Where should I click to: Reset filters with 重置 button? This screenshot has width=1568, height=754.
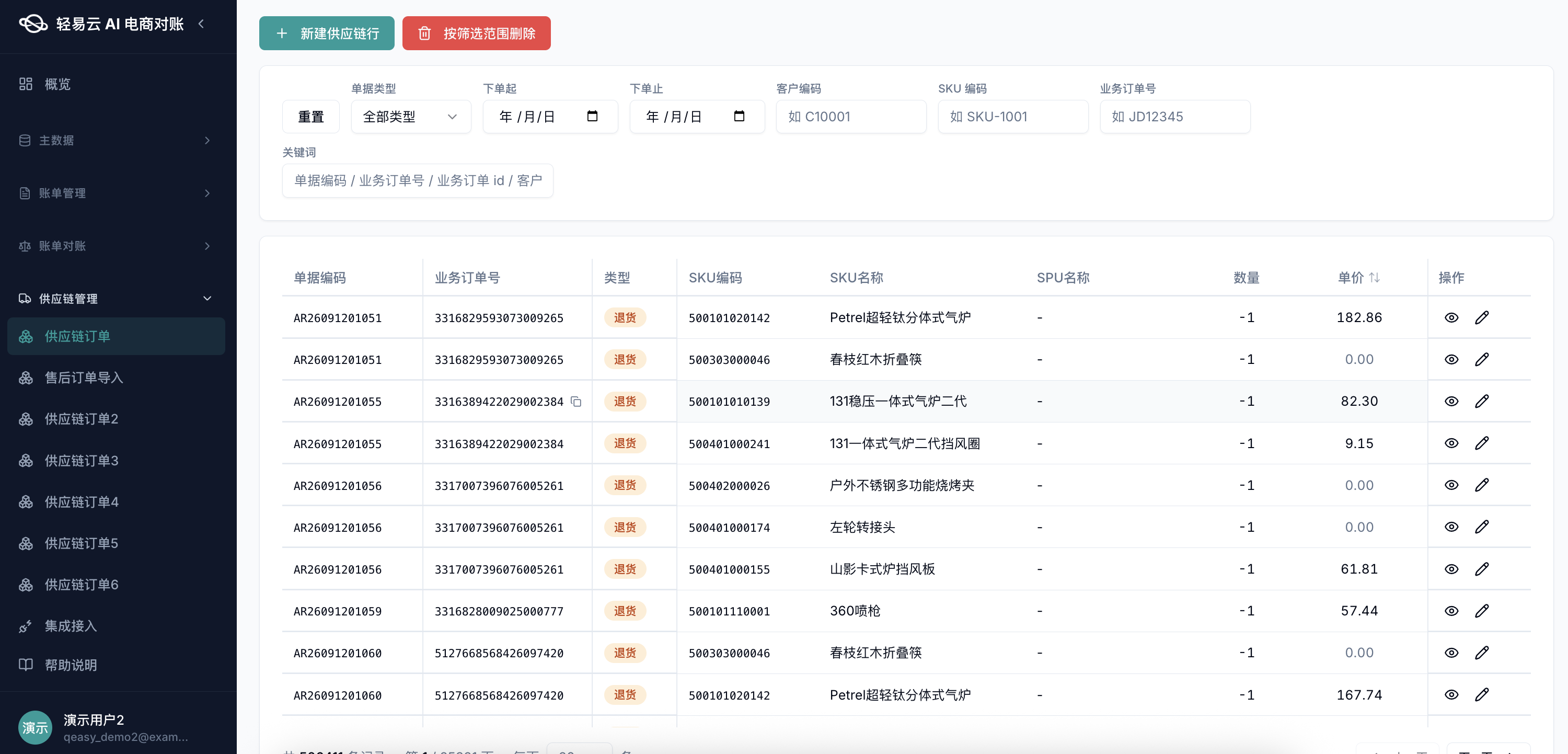click(x=311, y=116)
